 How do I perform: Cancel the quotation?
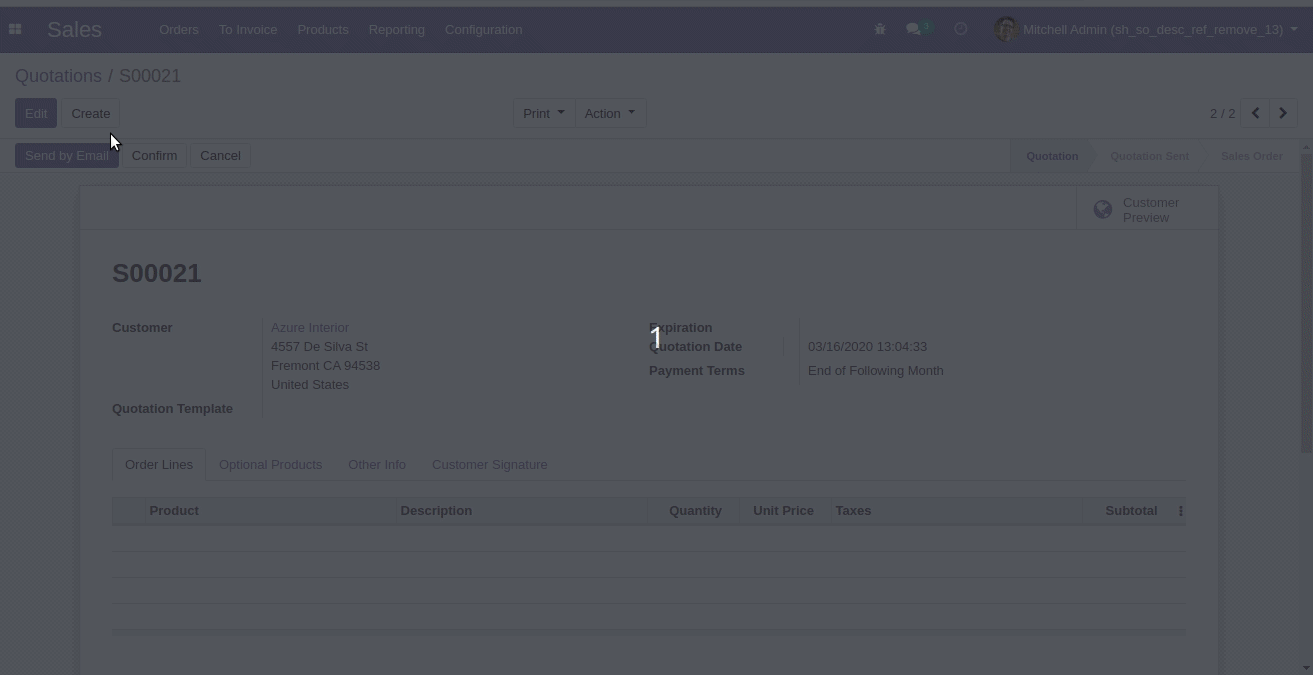(220, 155)
